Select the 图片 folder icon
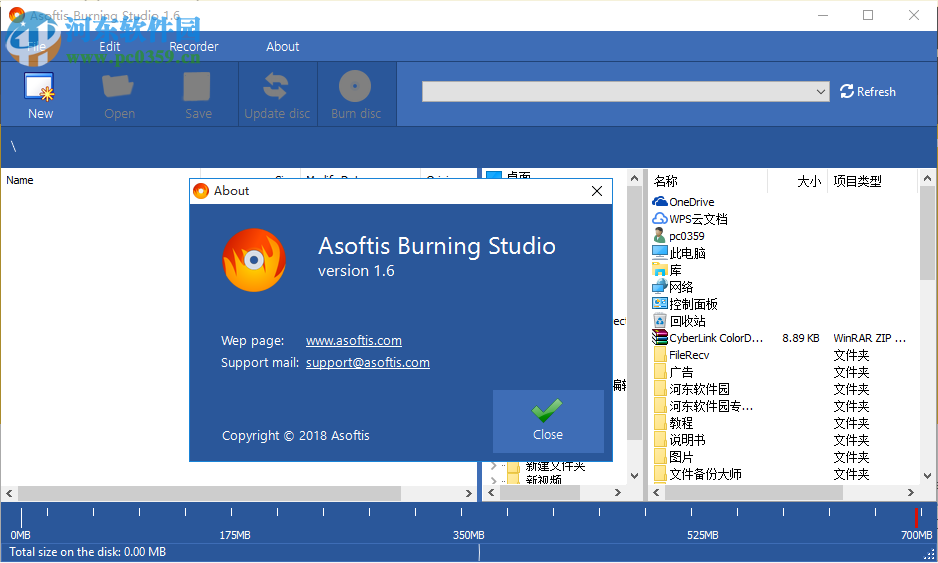 pyautogui.click(x=659, y=457)
